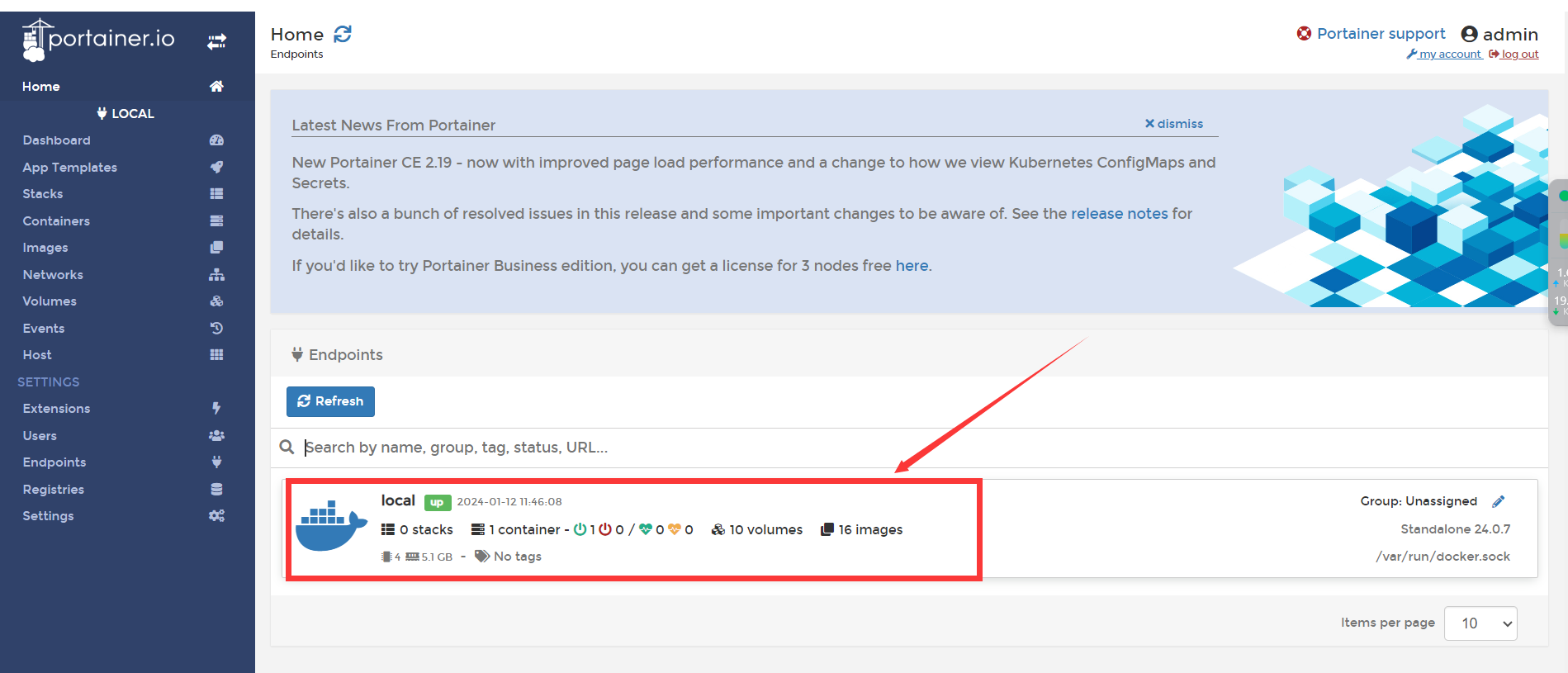Open Registries menu item
This screenshot has height=673, width=1568.
54,489
